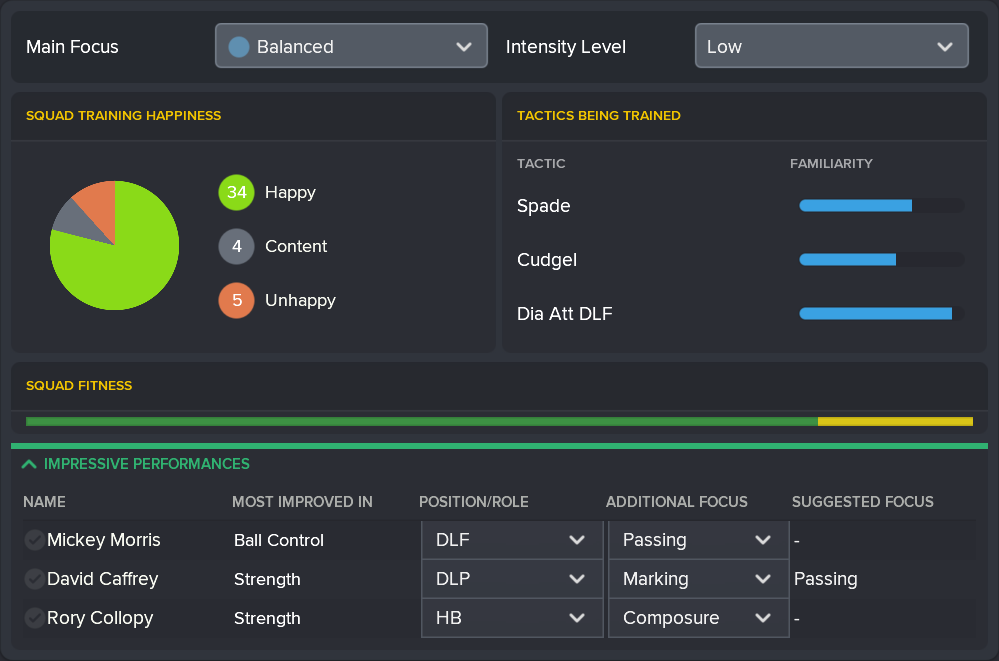This screenshot has height=661, width=999.
Task: Open David Caffrey's Marking focus dropdown
Action: click(x=697, y=579)
